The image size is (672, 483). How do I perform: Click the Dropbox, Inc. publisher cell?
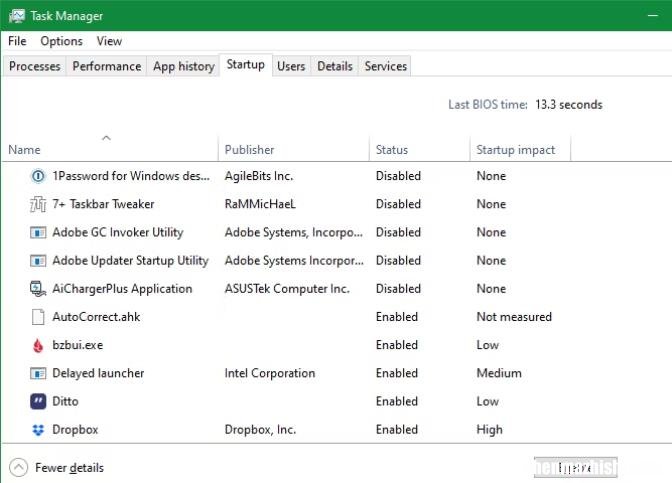[x=260, y=429]
